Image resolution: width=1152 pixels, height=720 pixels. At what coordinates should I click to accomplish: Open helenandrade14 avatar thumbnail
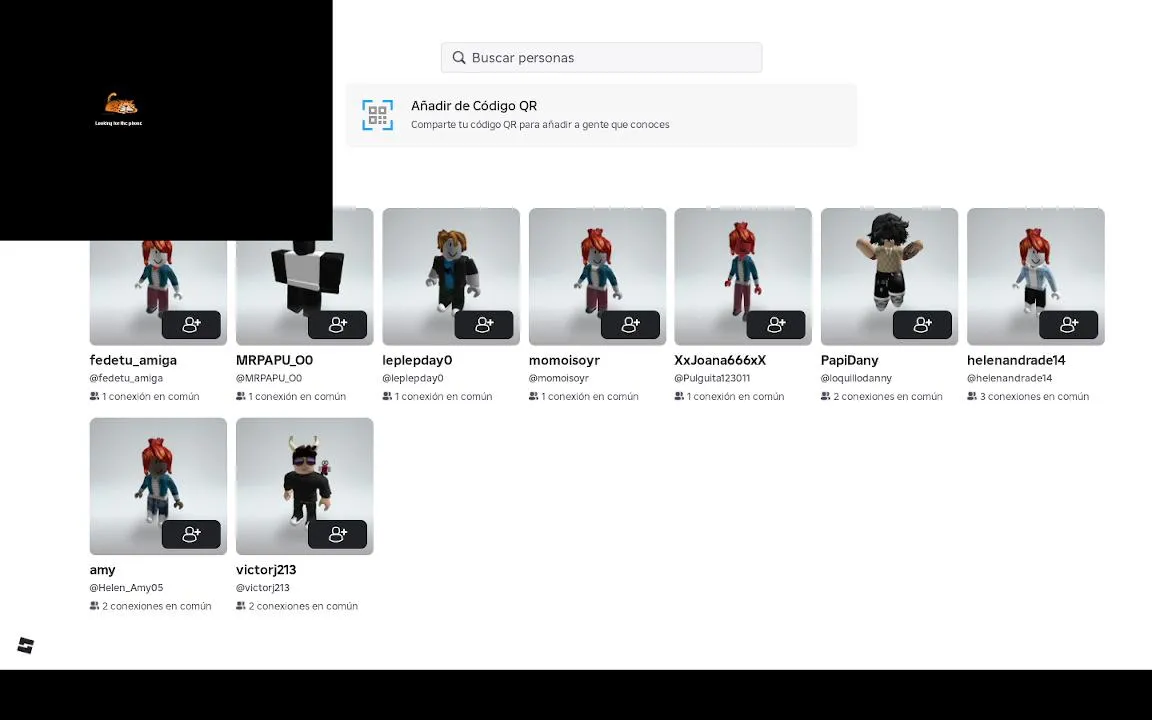1035,276
